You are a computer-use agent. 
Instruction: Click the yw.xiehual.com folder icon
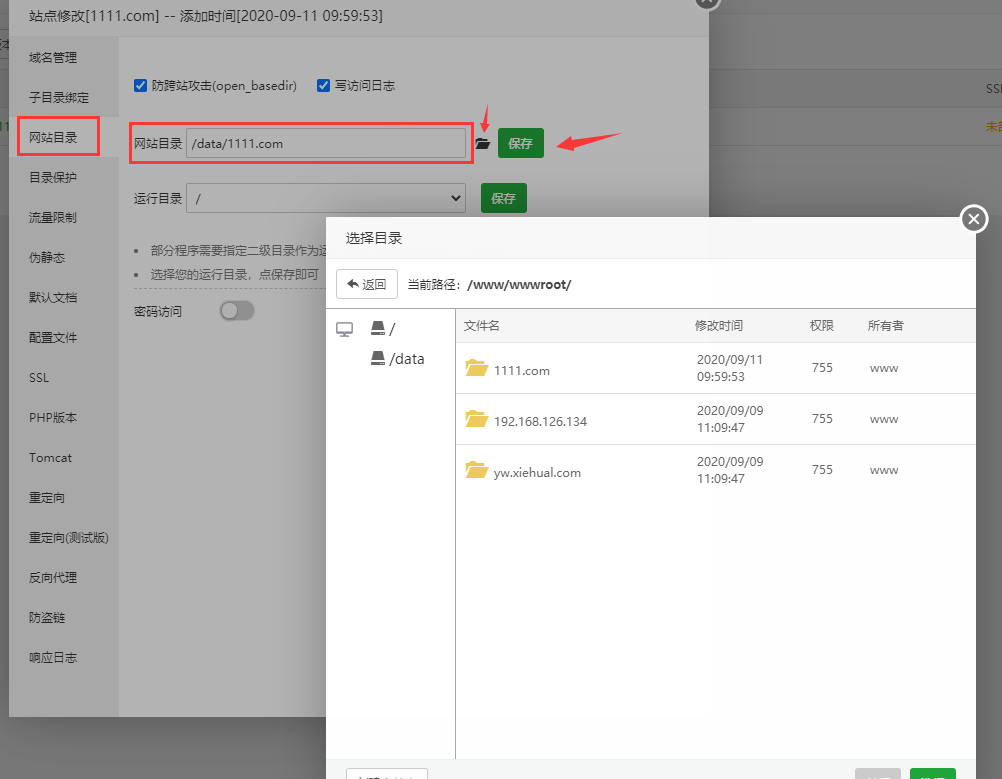(x=477, y=470)
